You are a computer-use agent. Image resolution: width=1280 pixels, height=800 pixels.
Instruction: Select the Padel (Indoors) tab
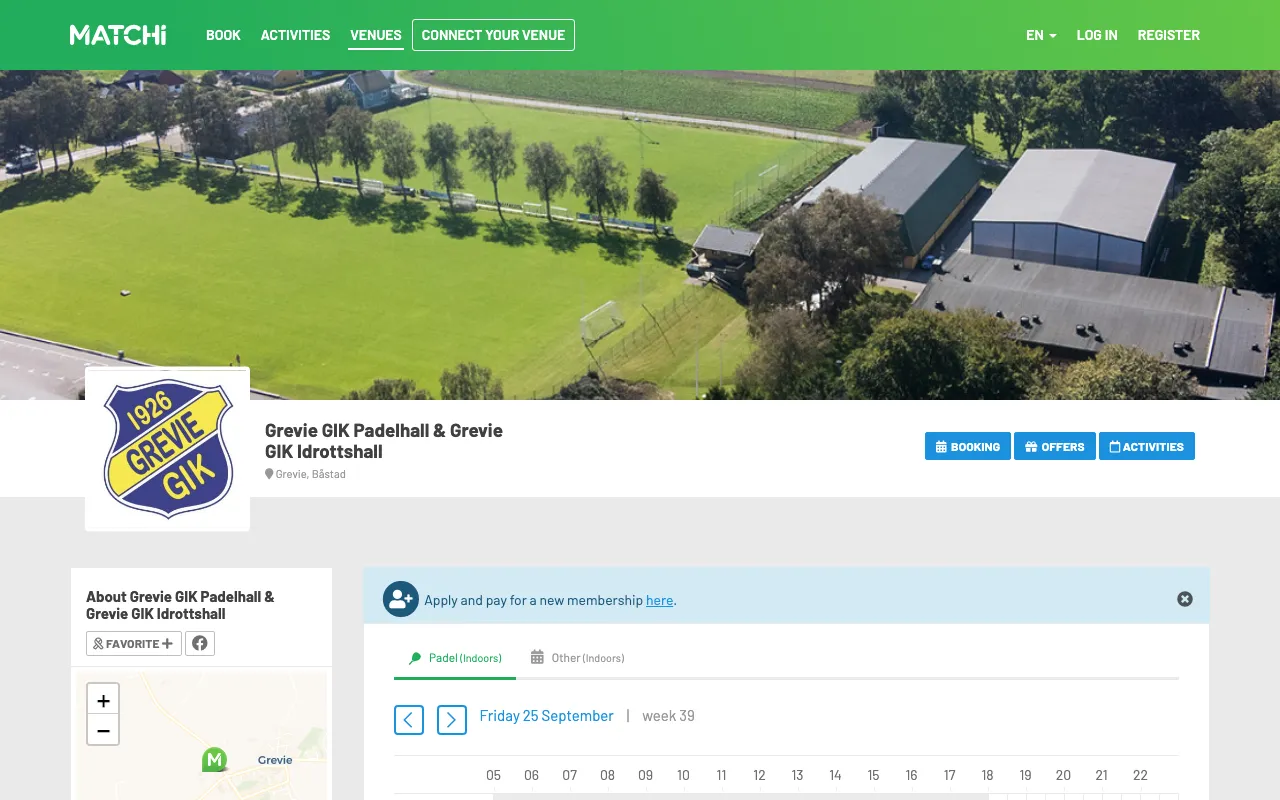point(455,658)
